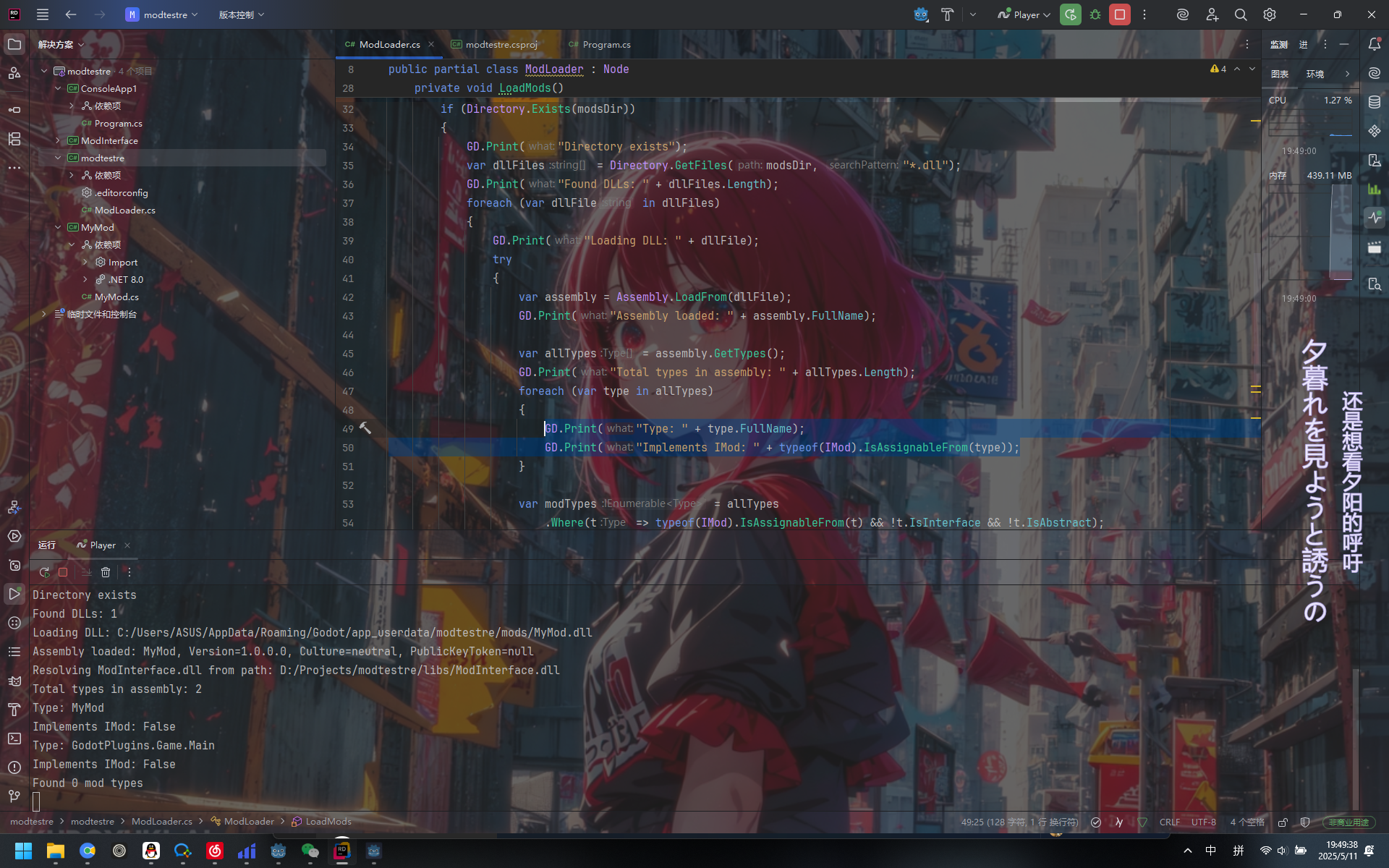The width and height of the screenshot is (1389, 868).
Task: Open Search Everywhere magnifier
Action: (x=1241, y=14)
